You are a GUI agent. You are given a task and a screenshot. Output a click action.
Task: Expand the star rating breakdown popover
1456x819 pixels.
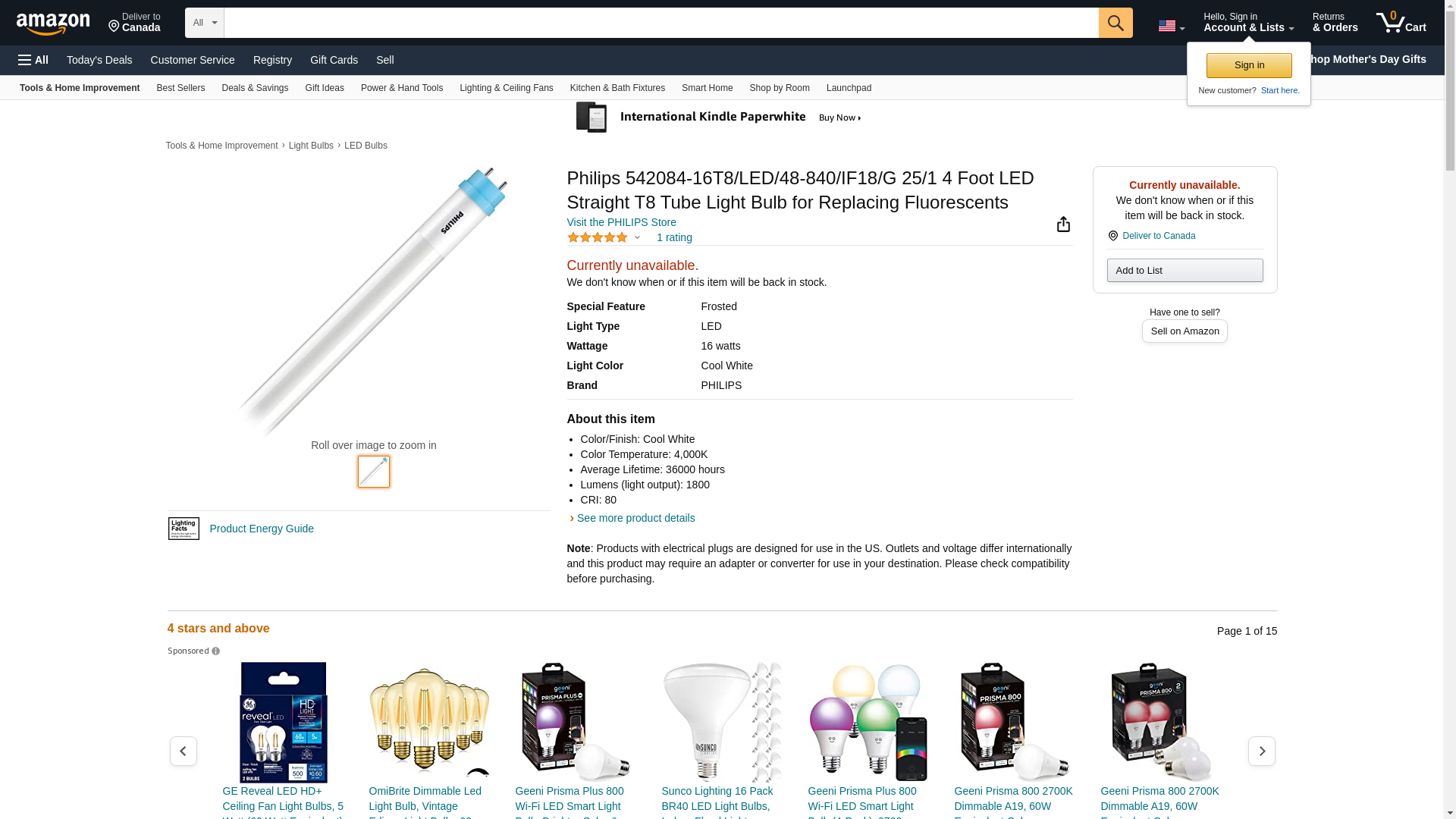click(x=637, y=237)
